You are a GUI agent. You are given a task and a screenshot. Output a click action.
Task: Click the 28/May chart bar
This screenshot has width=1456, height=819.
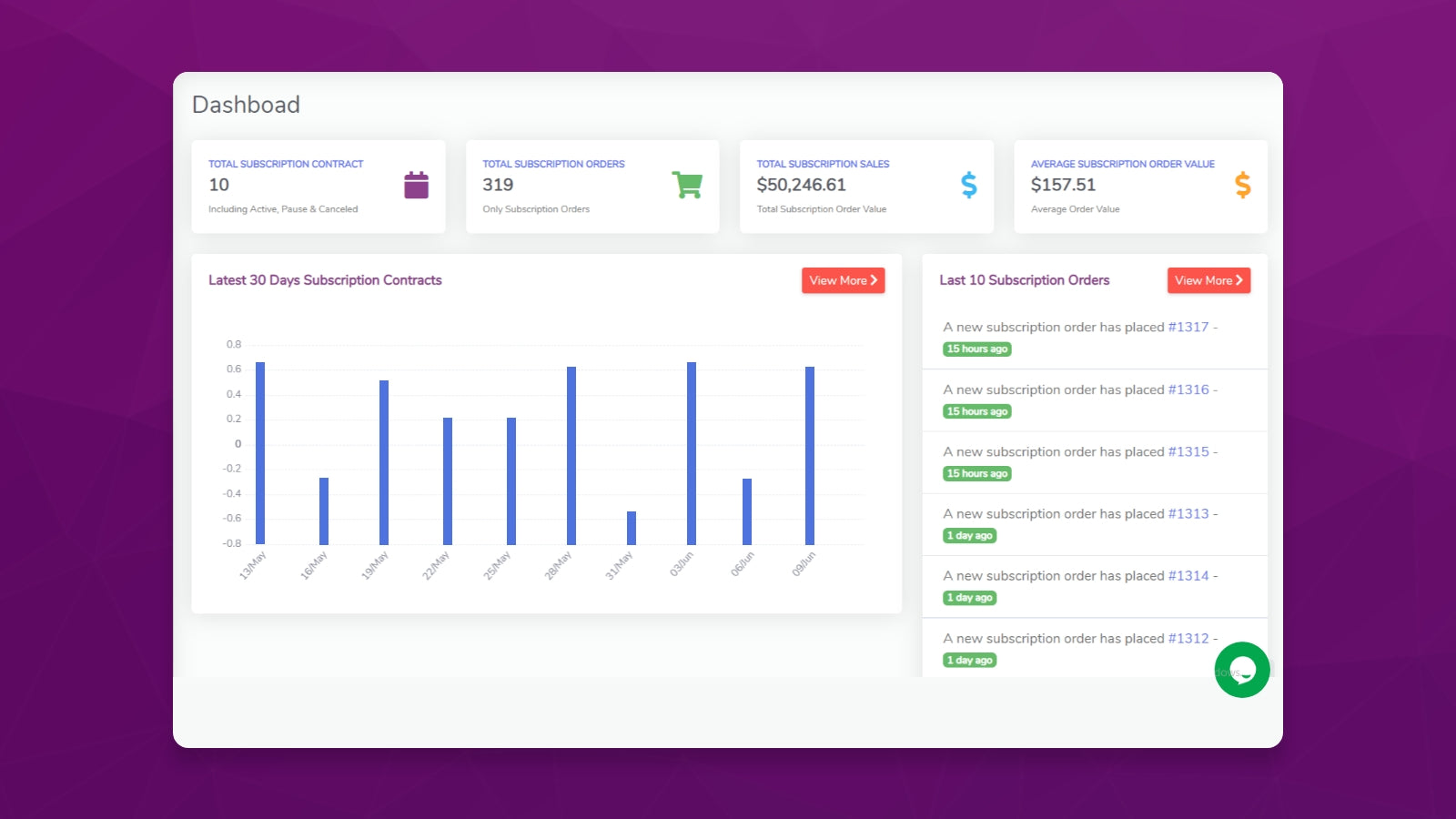(x=571, y=456)
